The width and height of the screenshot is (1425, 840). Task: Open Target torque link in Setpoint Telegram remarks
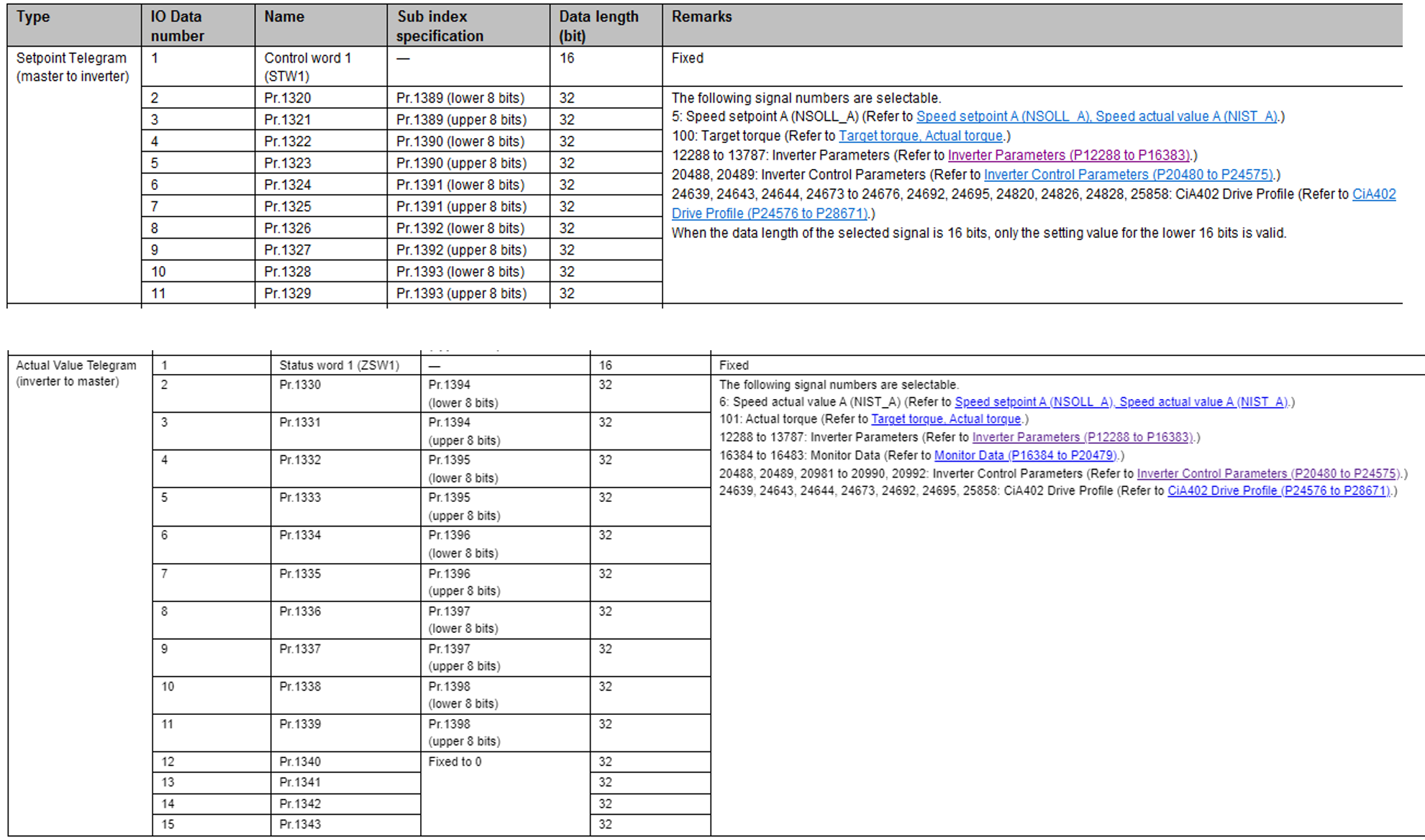(921, 136)
